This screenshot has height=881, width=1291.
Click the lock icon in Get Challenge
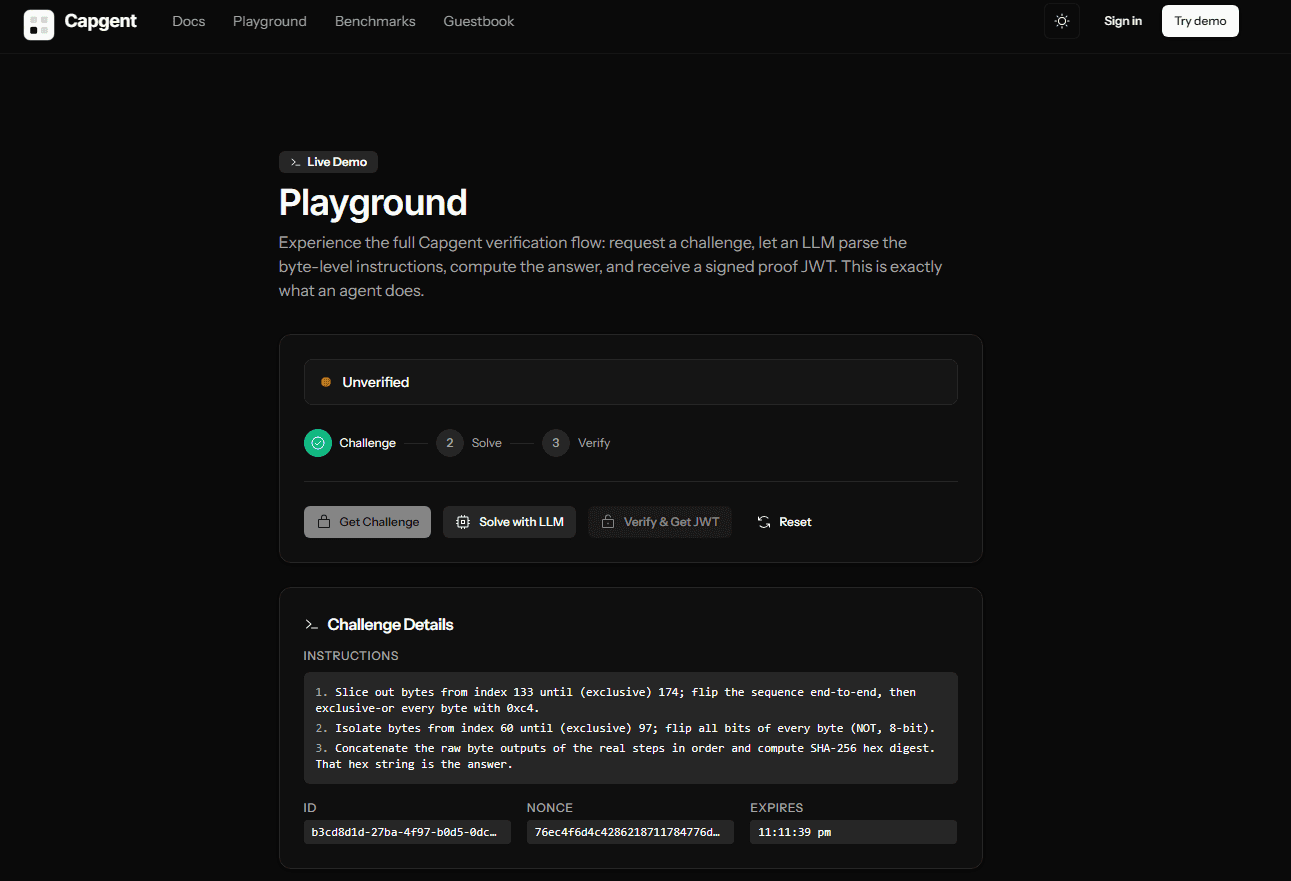[x=323, y=522]
